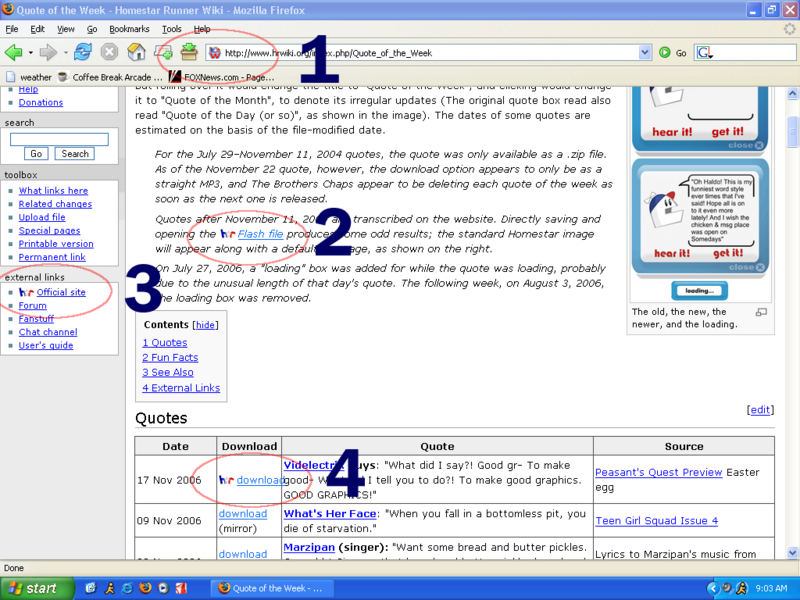This screenshot has height=600, width=800.
Task: Launch AIM from the Quick Launch bar
Action: (109, 588)
